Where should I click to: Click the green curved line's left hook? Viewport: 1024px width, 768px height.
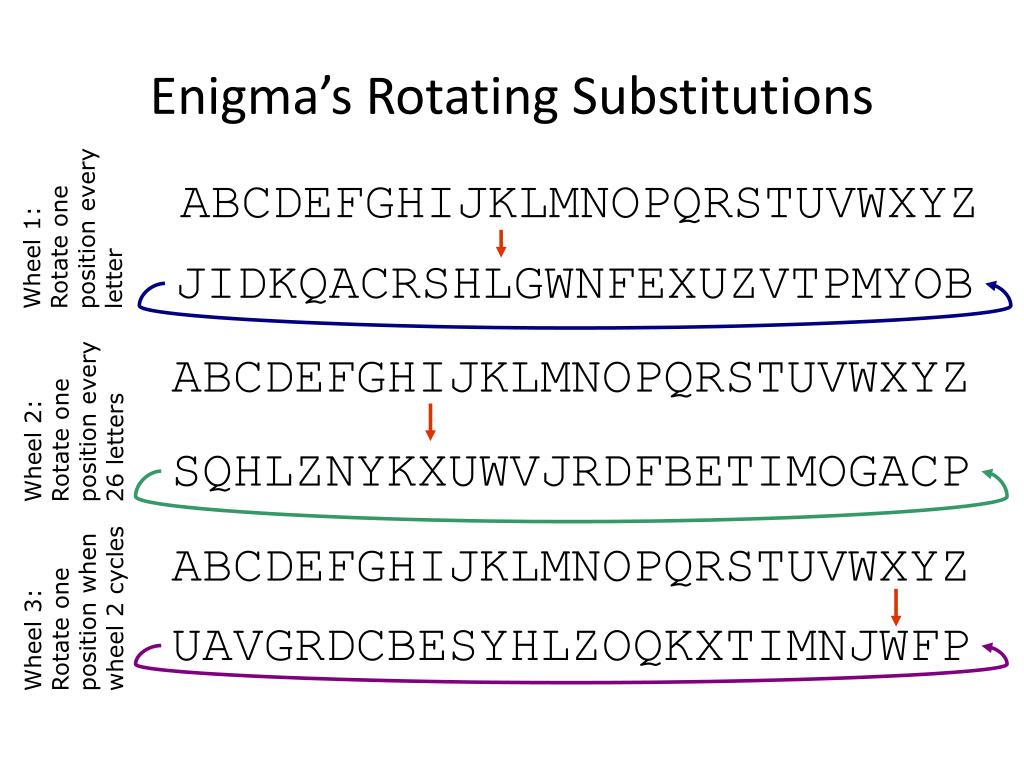tap(147, 485)
